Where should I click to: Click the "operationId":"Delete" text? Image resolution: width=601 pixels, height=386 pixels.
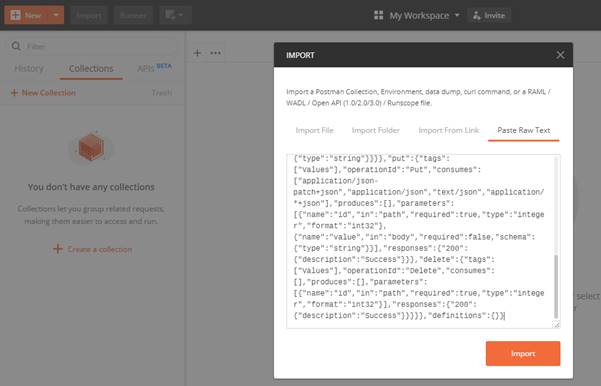coord(392,271)
